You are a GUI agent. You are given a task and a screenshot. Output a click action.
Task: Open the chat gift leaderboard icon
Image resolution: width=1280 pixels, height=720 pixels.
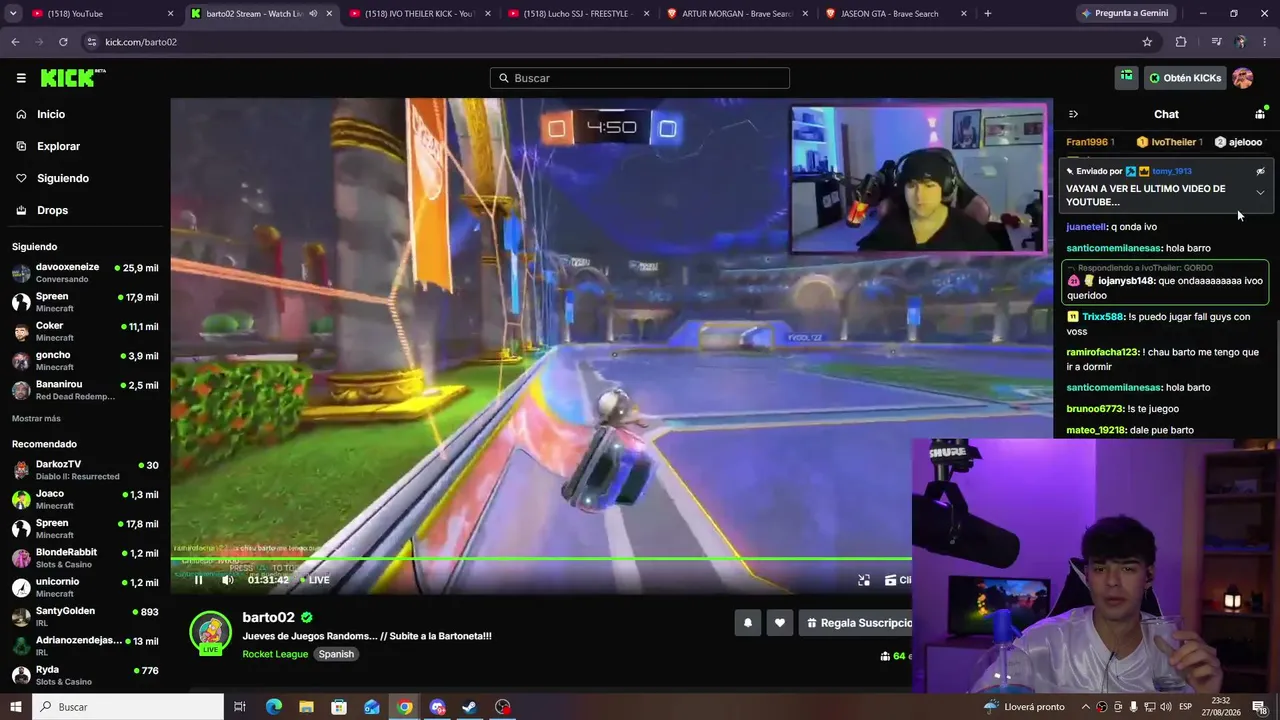[x=1260, y=114]
